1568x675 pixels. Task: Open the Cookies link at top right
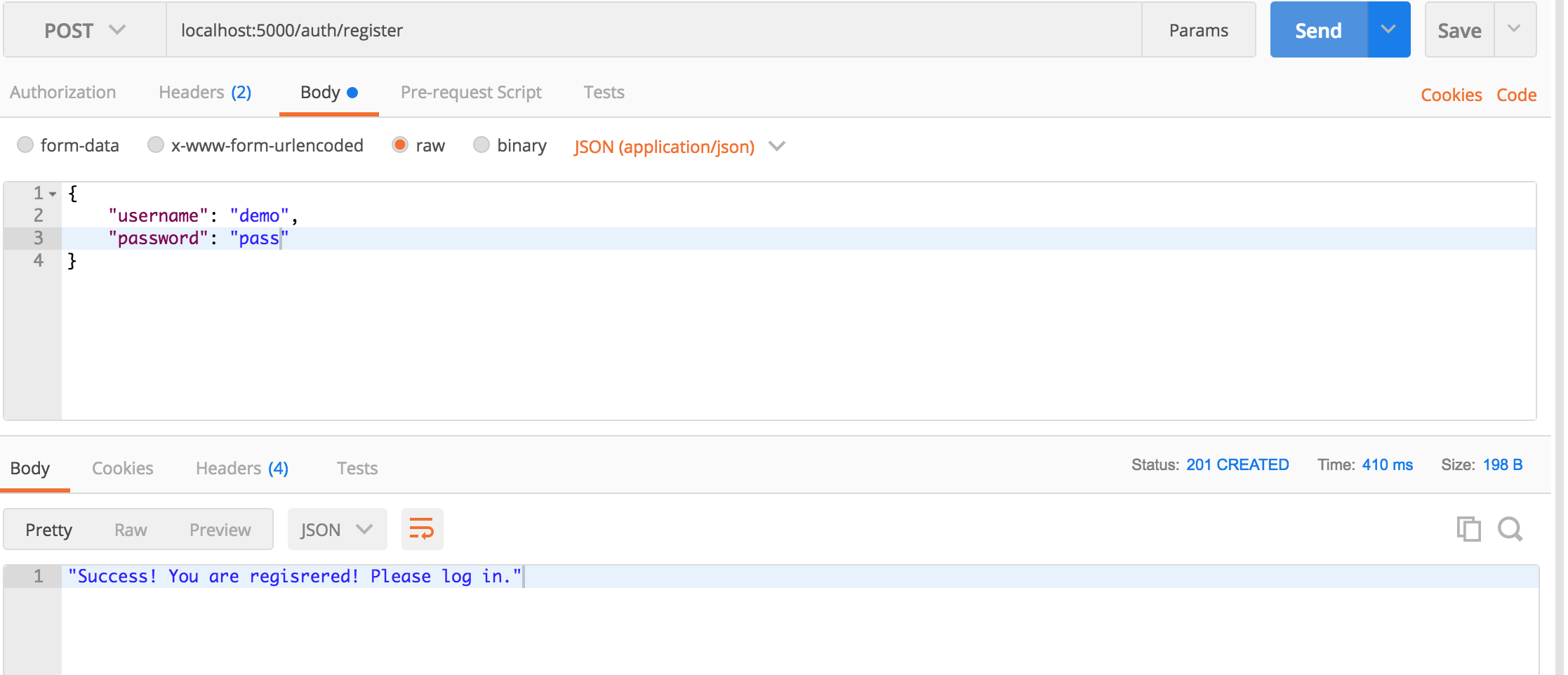pos(1451,95)
